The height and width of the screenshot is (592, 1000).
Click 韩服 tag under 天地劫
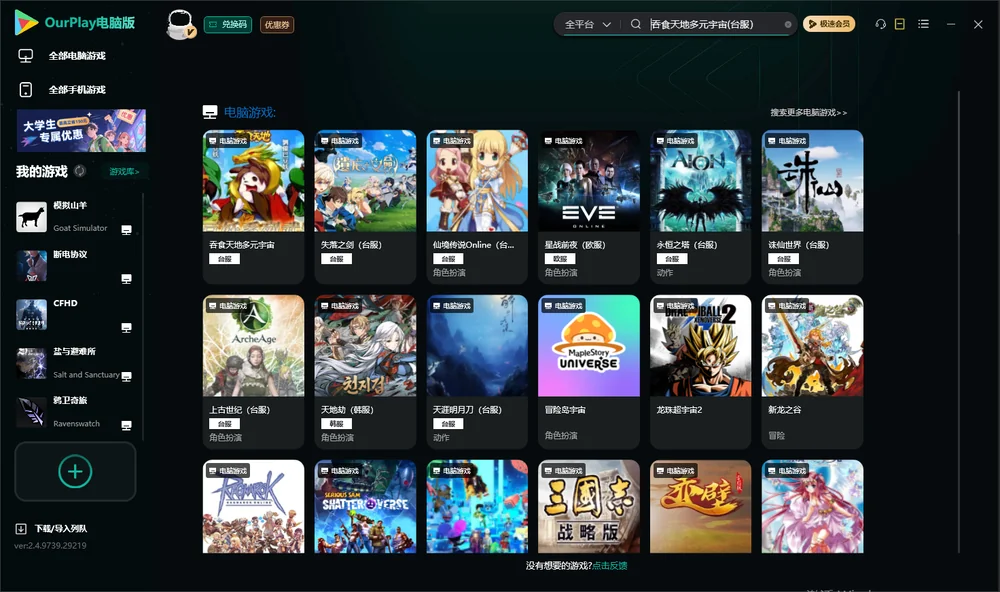[336, 424]
